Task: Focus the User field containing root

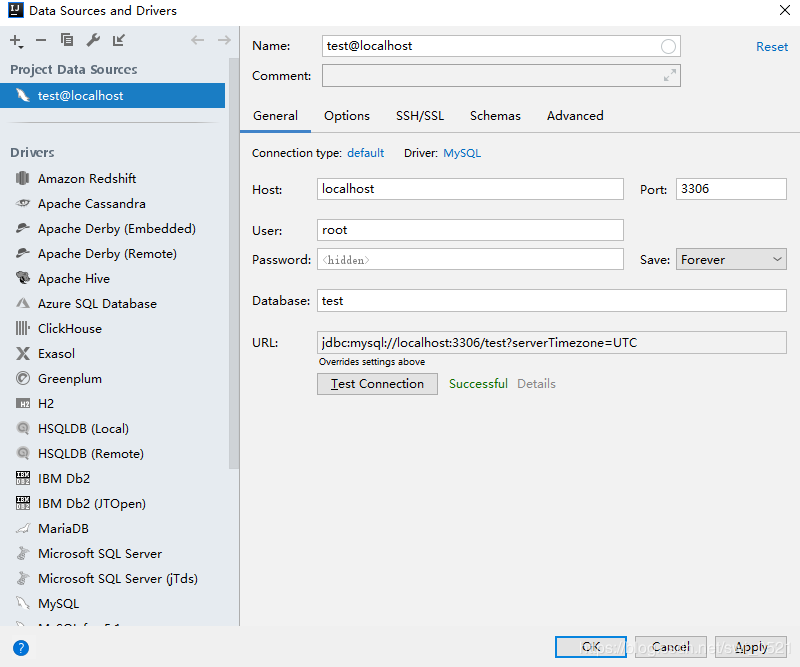Action: click(x=470, y=230)
